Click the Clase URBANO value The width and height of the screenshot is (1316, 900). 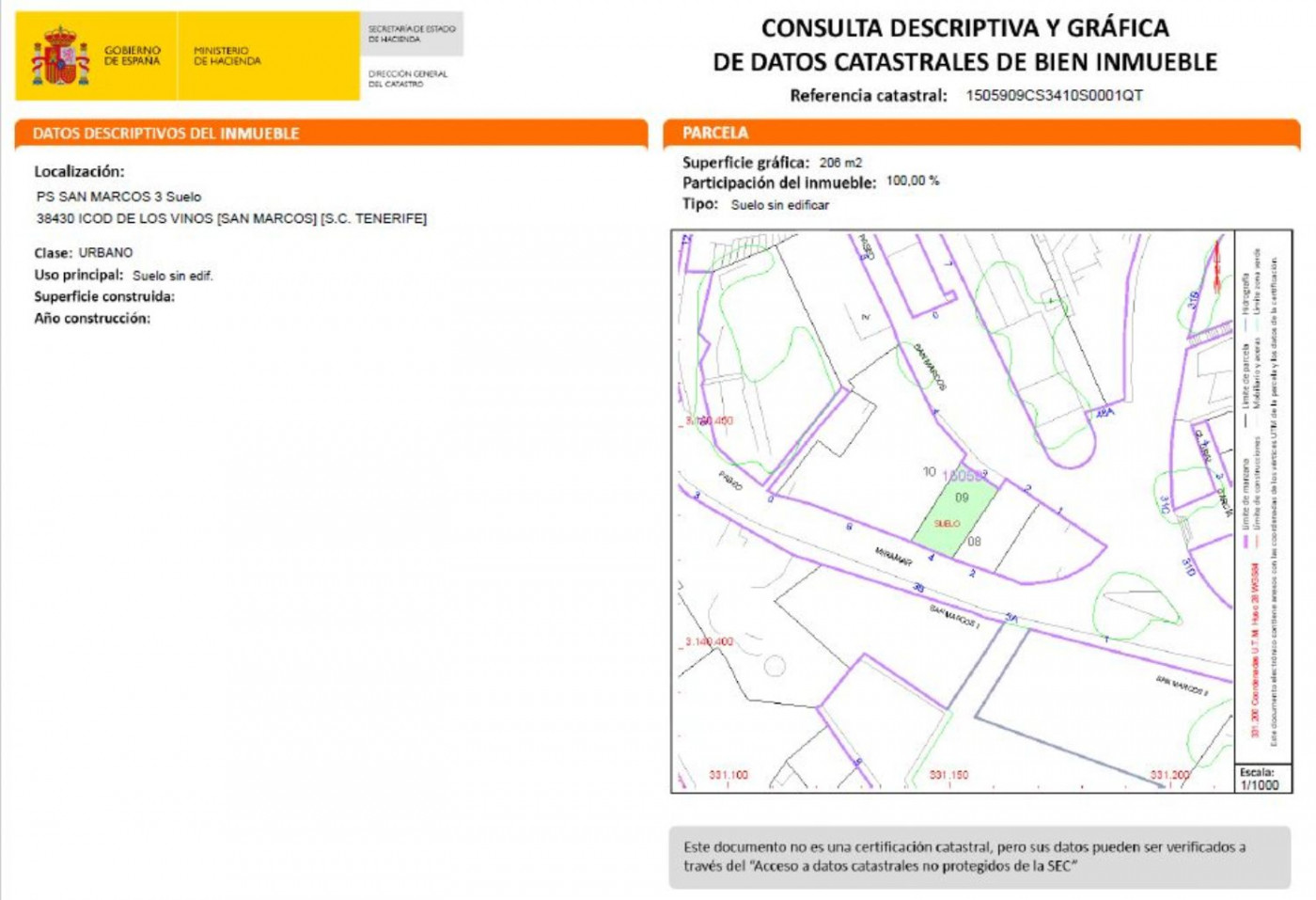point(105,252)
